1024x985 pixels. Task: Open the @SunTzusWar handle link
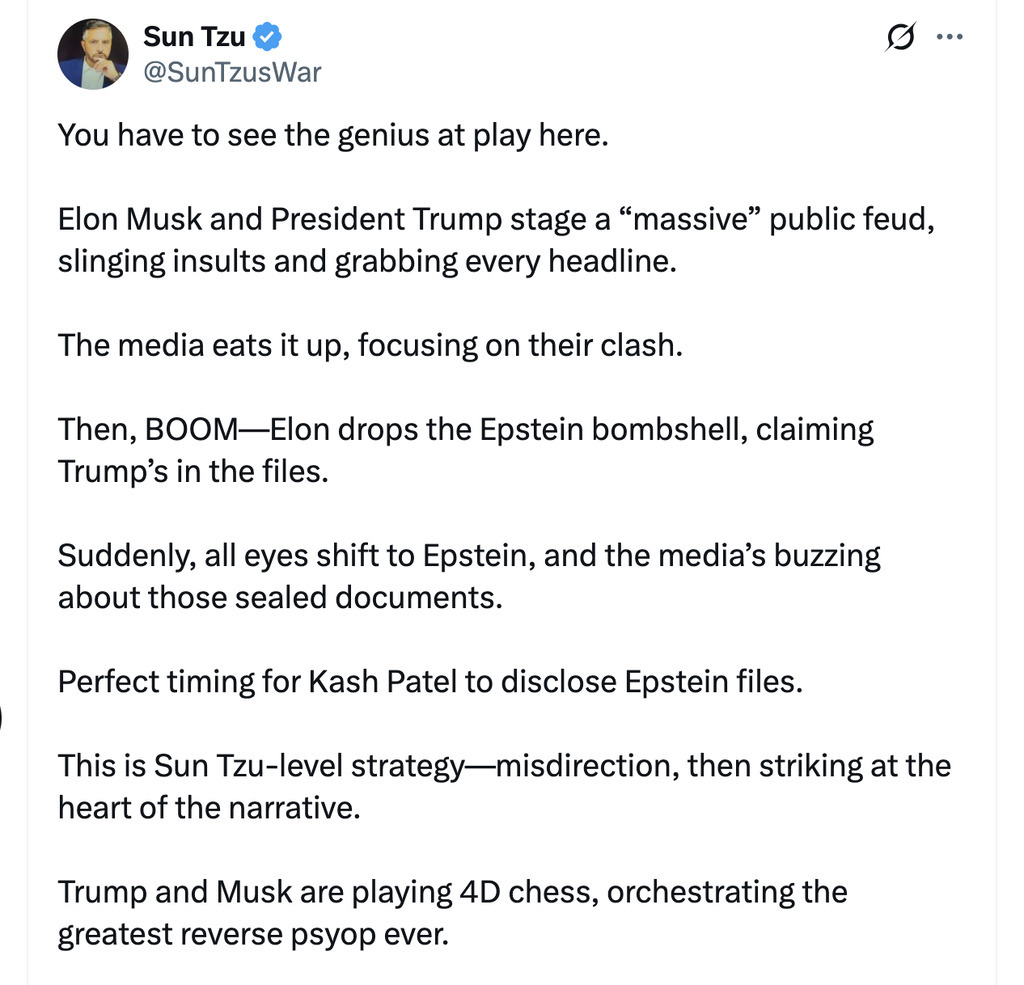tap(232, 73)
